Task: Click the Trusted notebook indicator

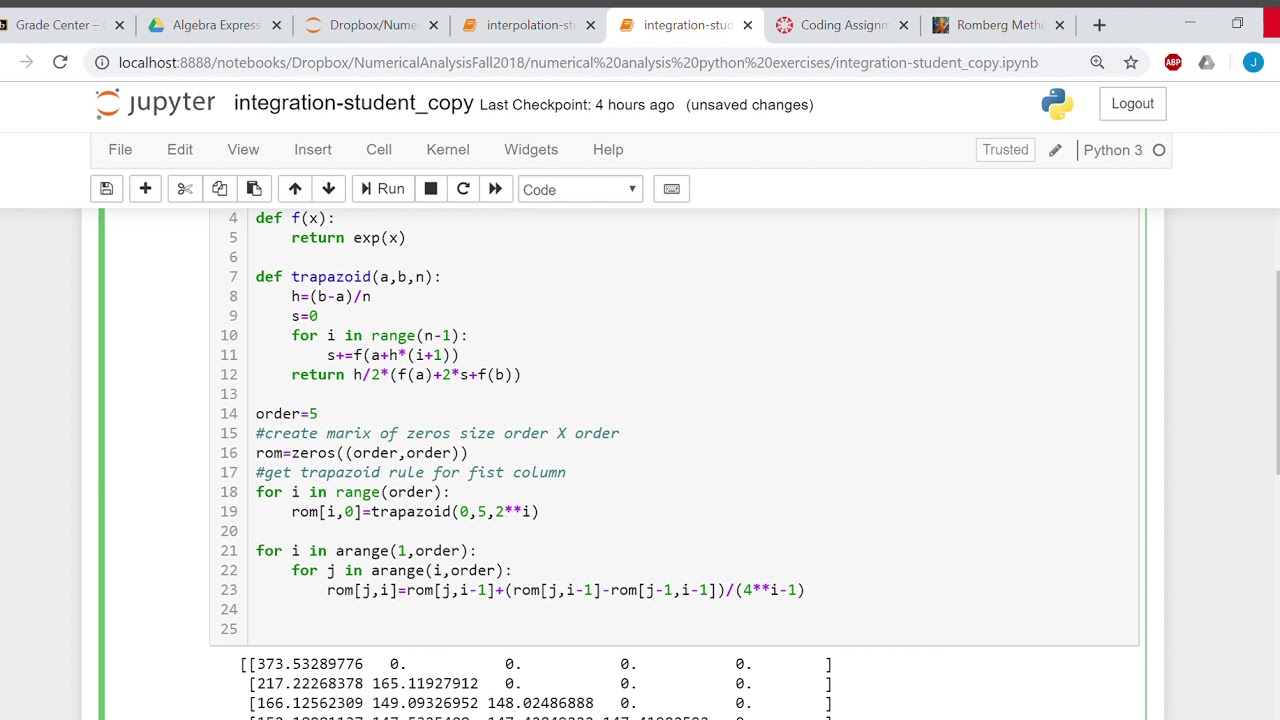Action: point(1005,149)
